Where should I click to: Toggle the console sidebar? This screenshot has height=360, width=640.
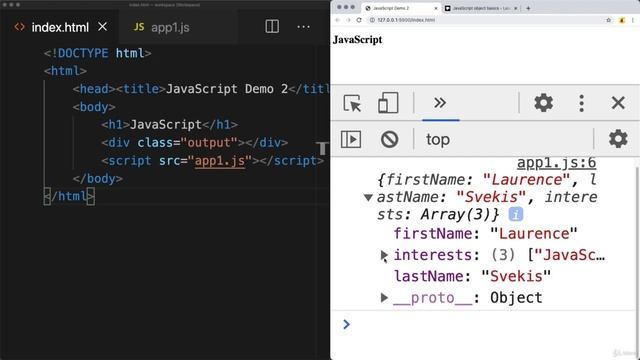pyautogui.click(x=351, y=139)
